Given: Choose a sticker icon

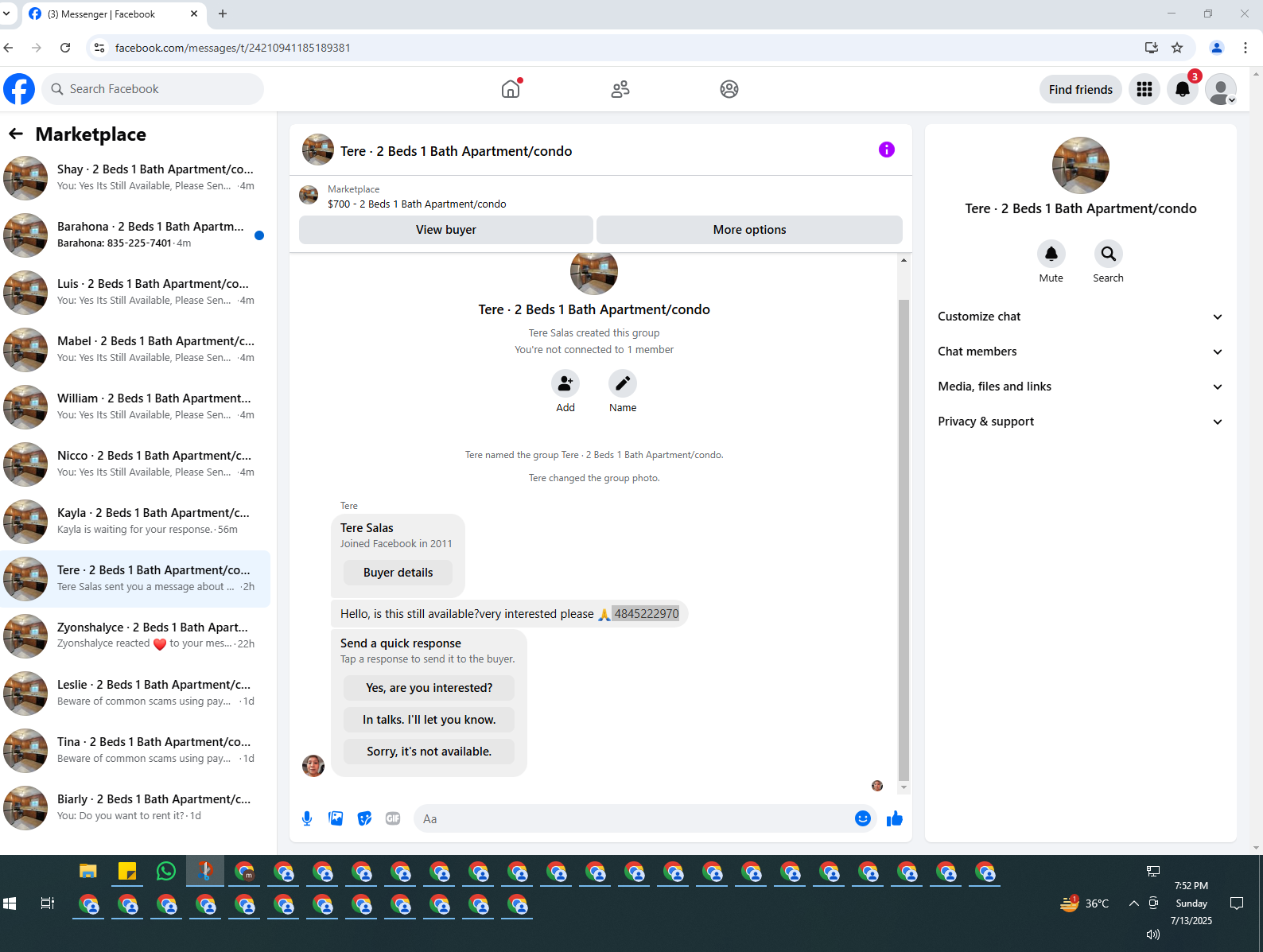Looking at the screenshot, I should 364,818.
